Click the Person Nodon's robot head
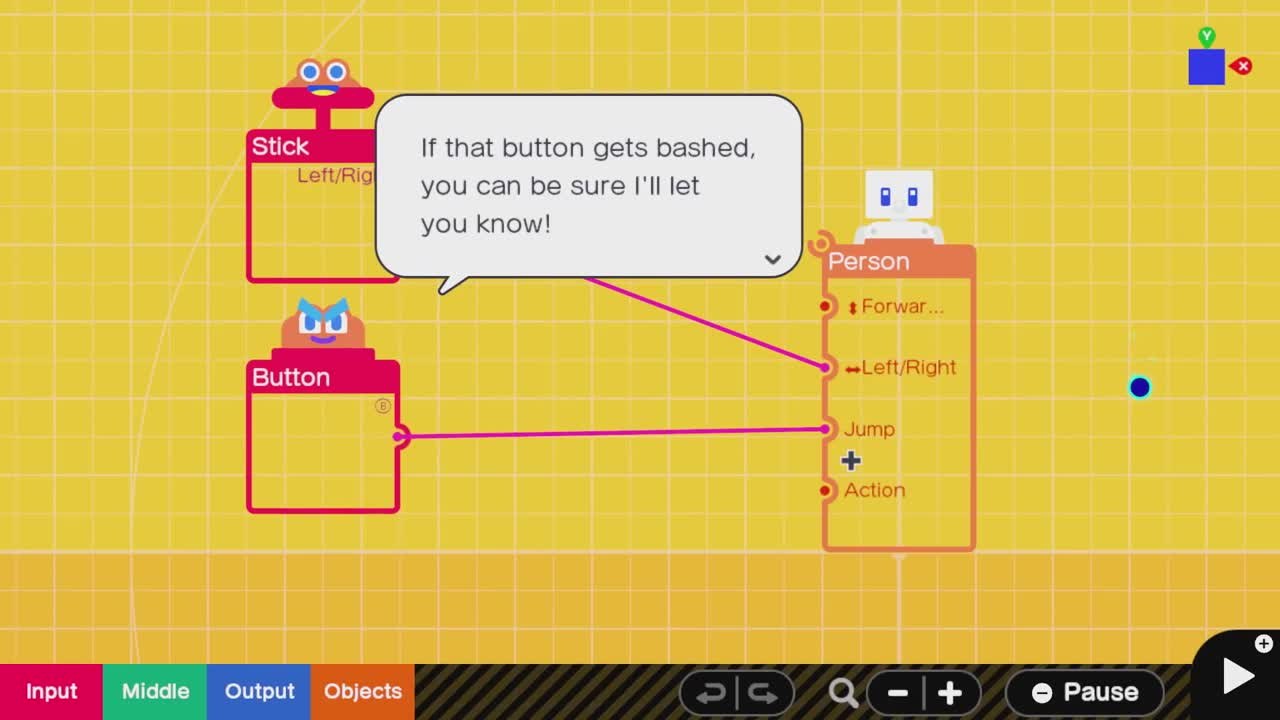Image resolution: width=1280 pixels, height=720 pixels. click(x=899, y=196)
